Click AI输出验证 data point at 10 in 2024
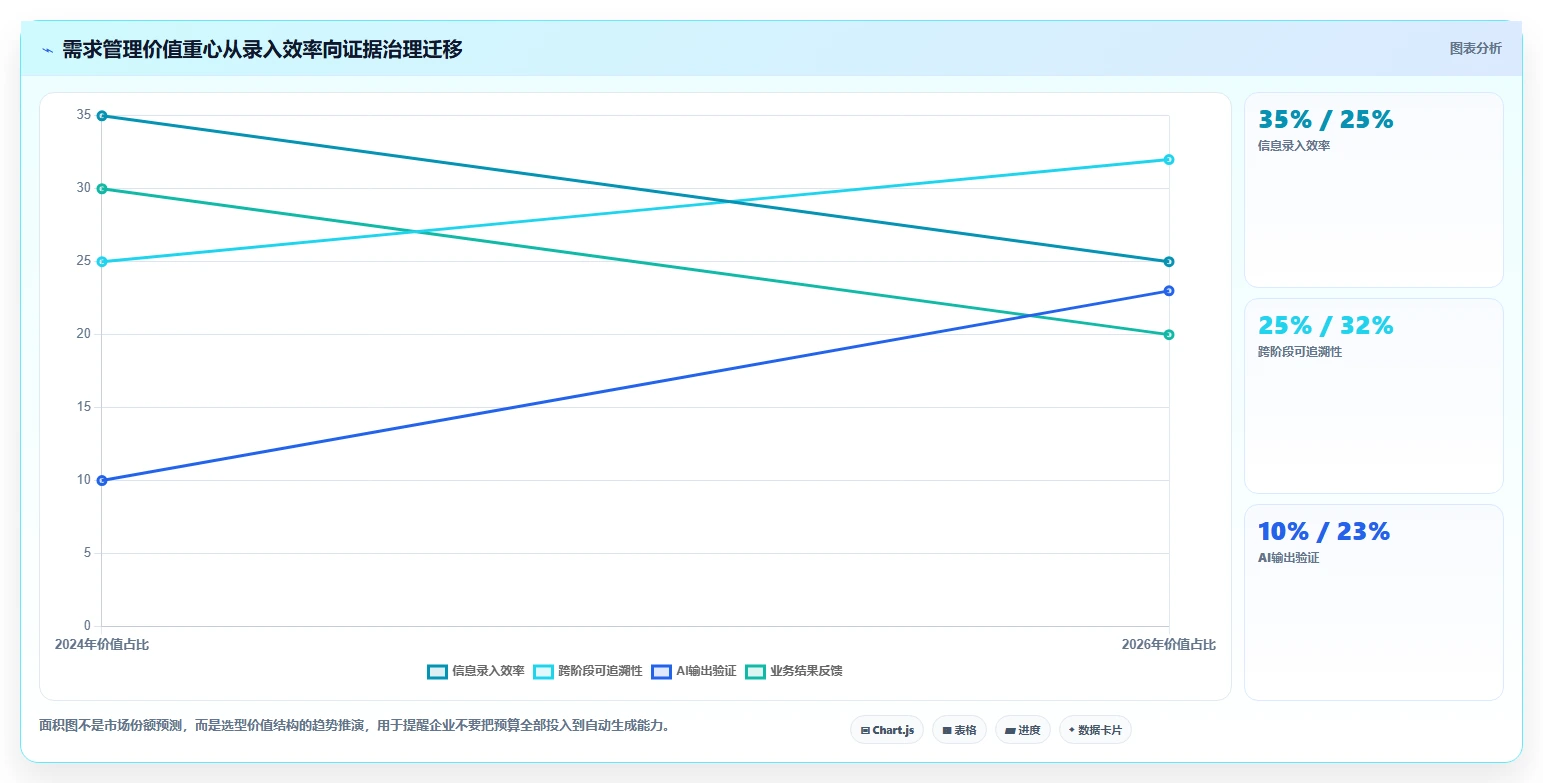1543x783 pixels. pyautogui.click(x=102, y=481)
